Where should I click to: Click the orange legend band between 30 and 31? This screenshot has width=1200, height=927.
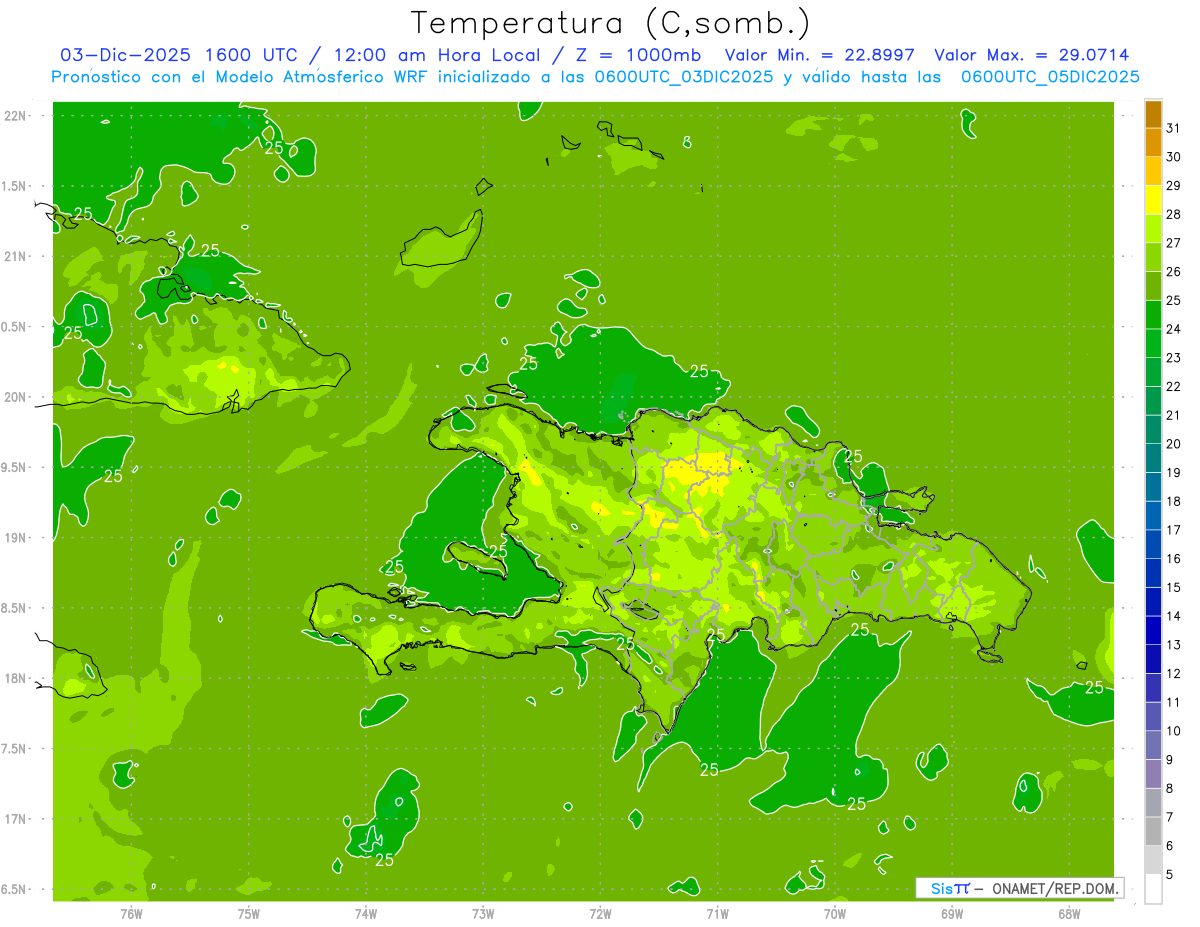(x=1153, y=141)
